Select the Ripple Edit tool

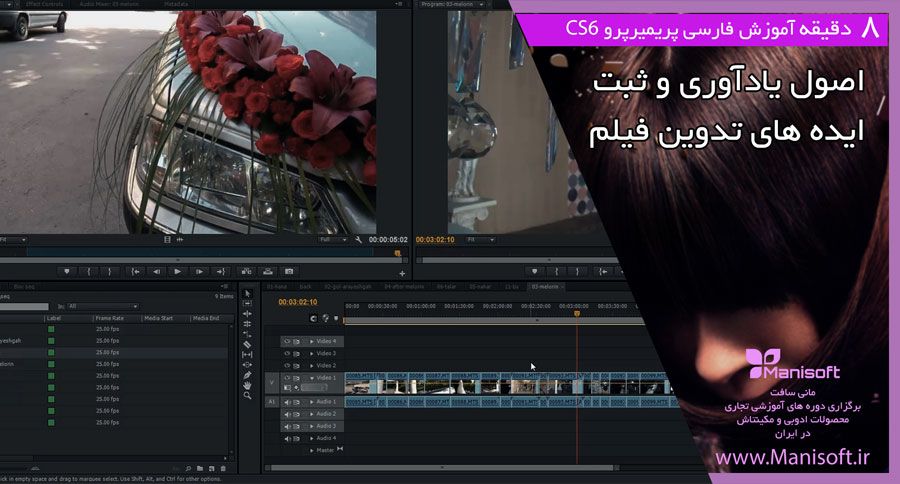click(247, 313)
